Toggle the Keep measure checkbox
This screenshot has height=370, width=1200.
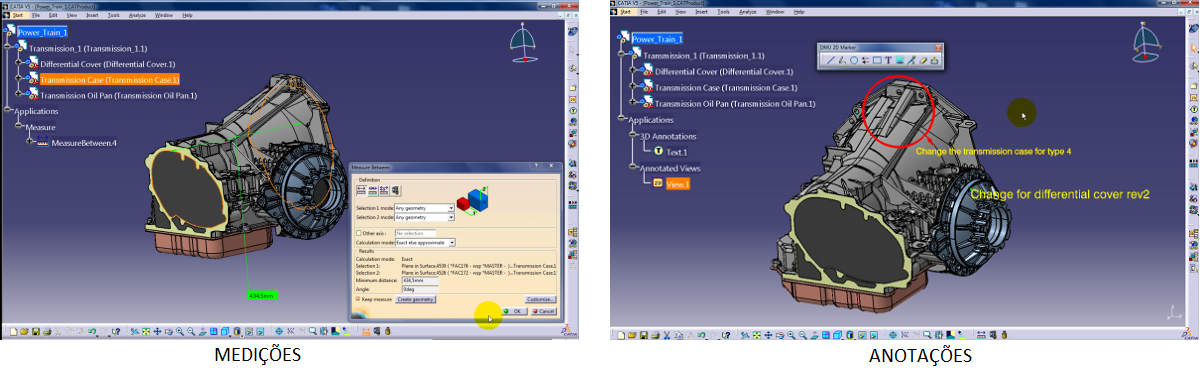pyautogui.click(x=358, y=299)
